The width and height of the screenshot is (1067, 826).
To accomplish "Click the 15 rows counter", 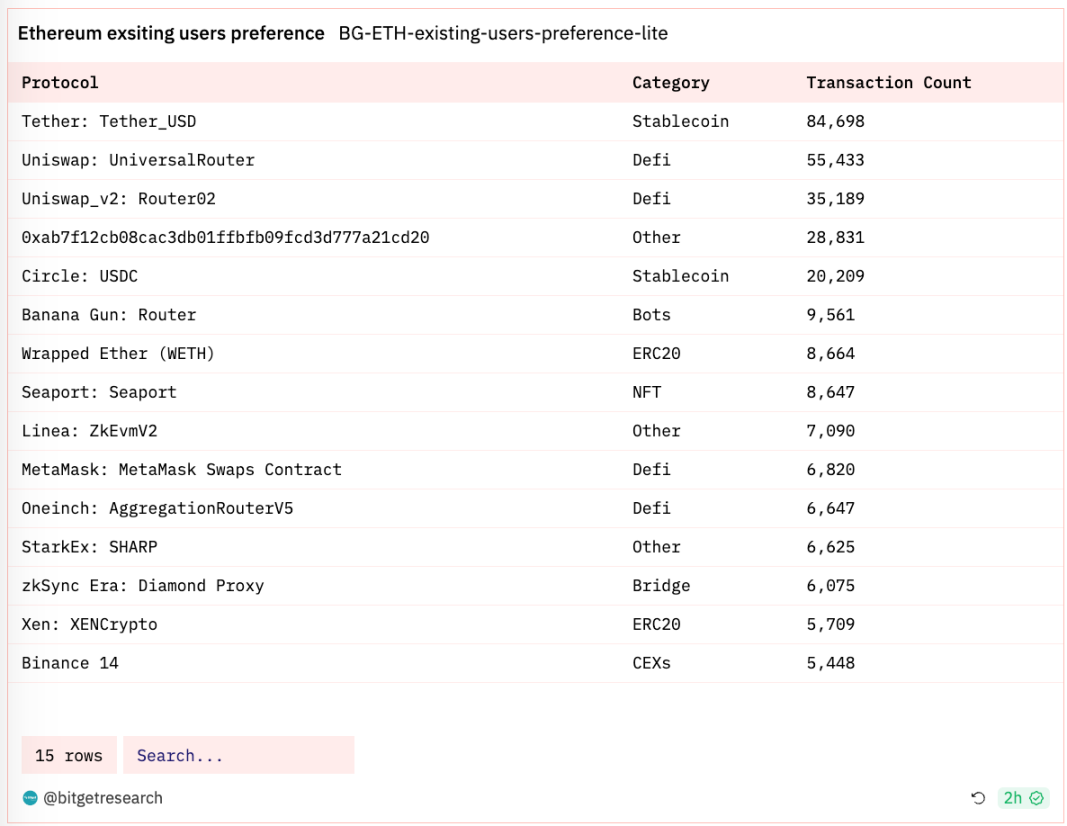I will coord(69,756).
